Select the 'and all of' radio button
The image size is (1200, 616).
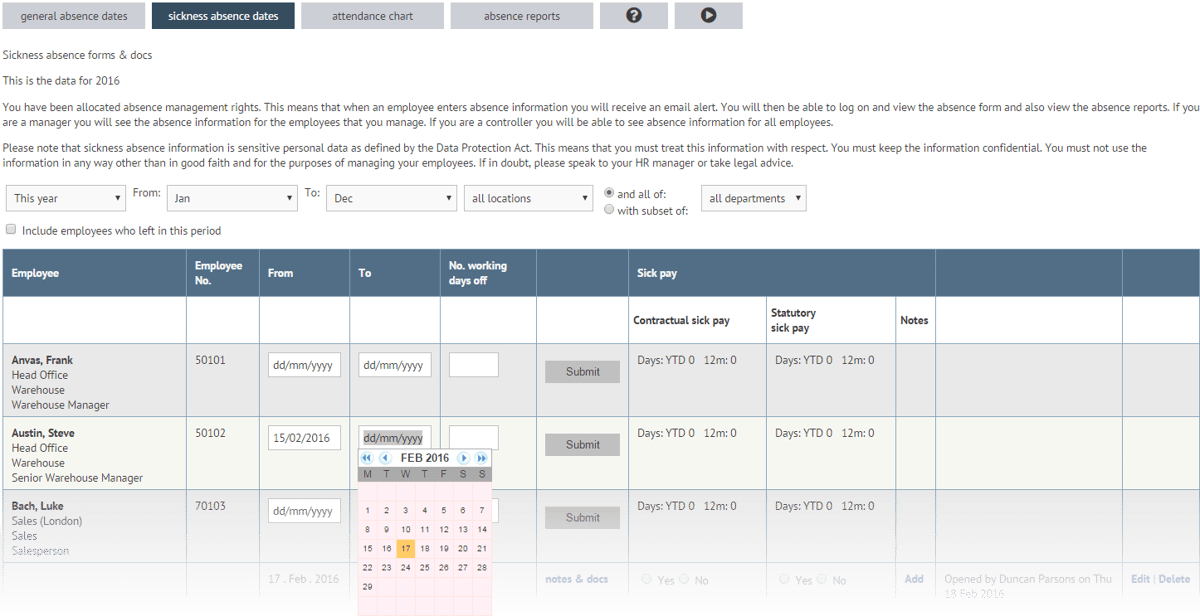click(x=609, y=195)
